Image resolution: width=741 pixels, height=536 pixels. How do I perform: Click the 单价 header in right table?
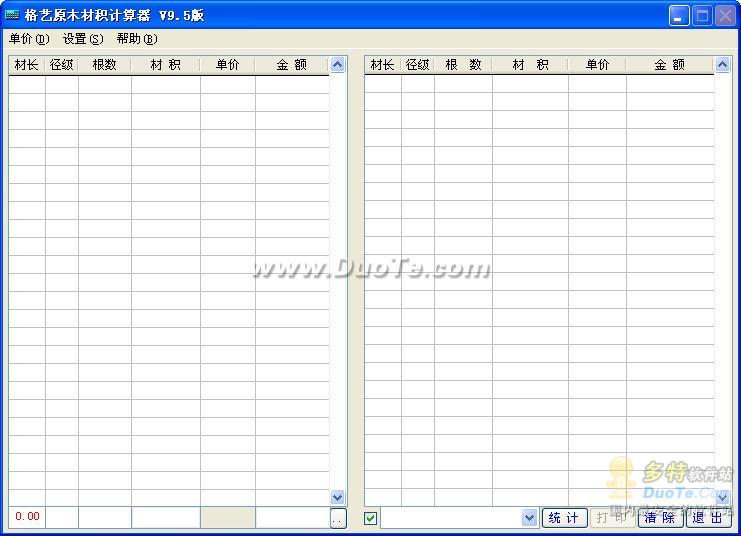point(597,65)
